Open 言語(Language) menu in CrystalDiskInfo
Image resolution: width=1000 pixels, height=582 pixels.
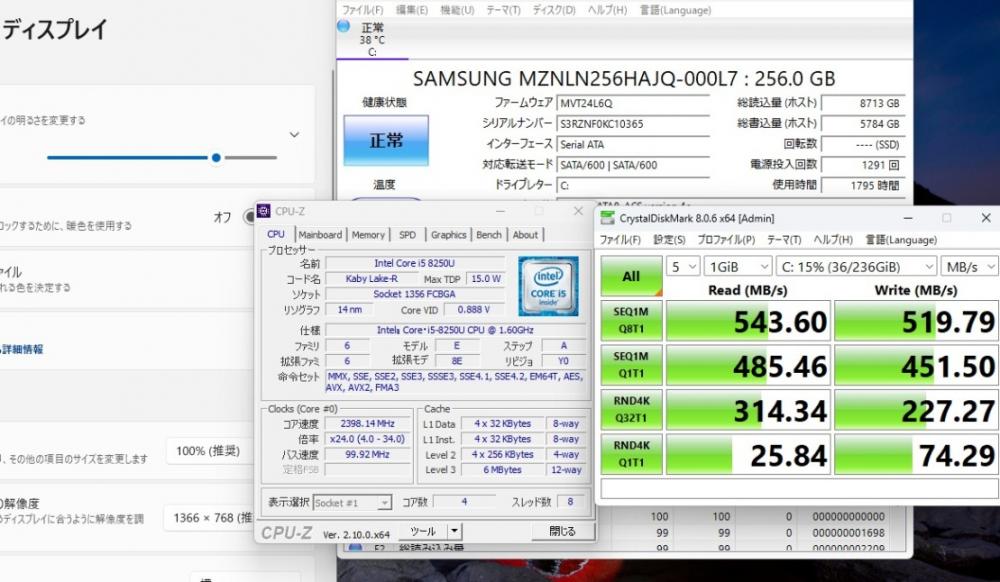coord(675,10)
